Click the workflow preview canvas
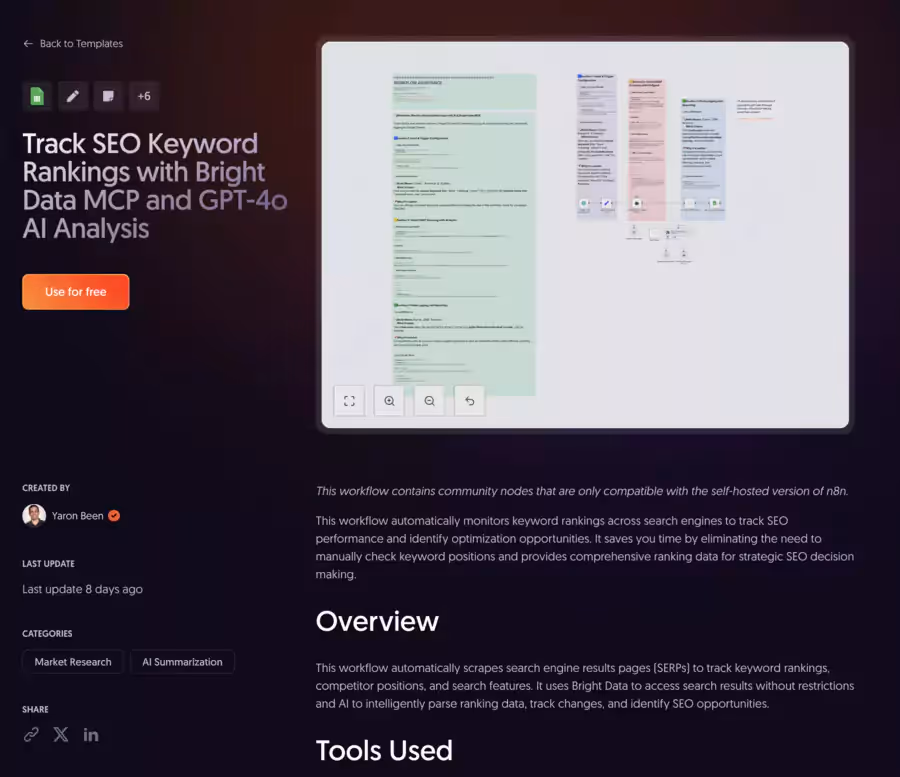Screen dimensions: 900x777 pyautogui.click(x=585, y=235)
